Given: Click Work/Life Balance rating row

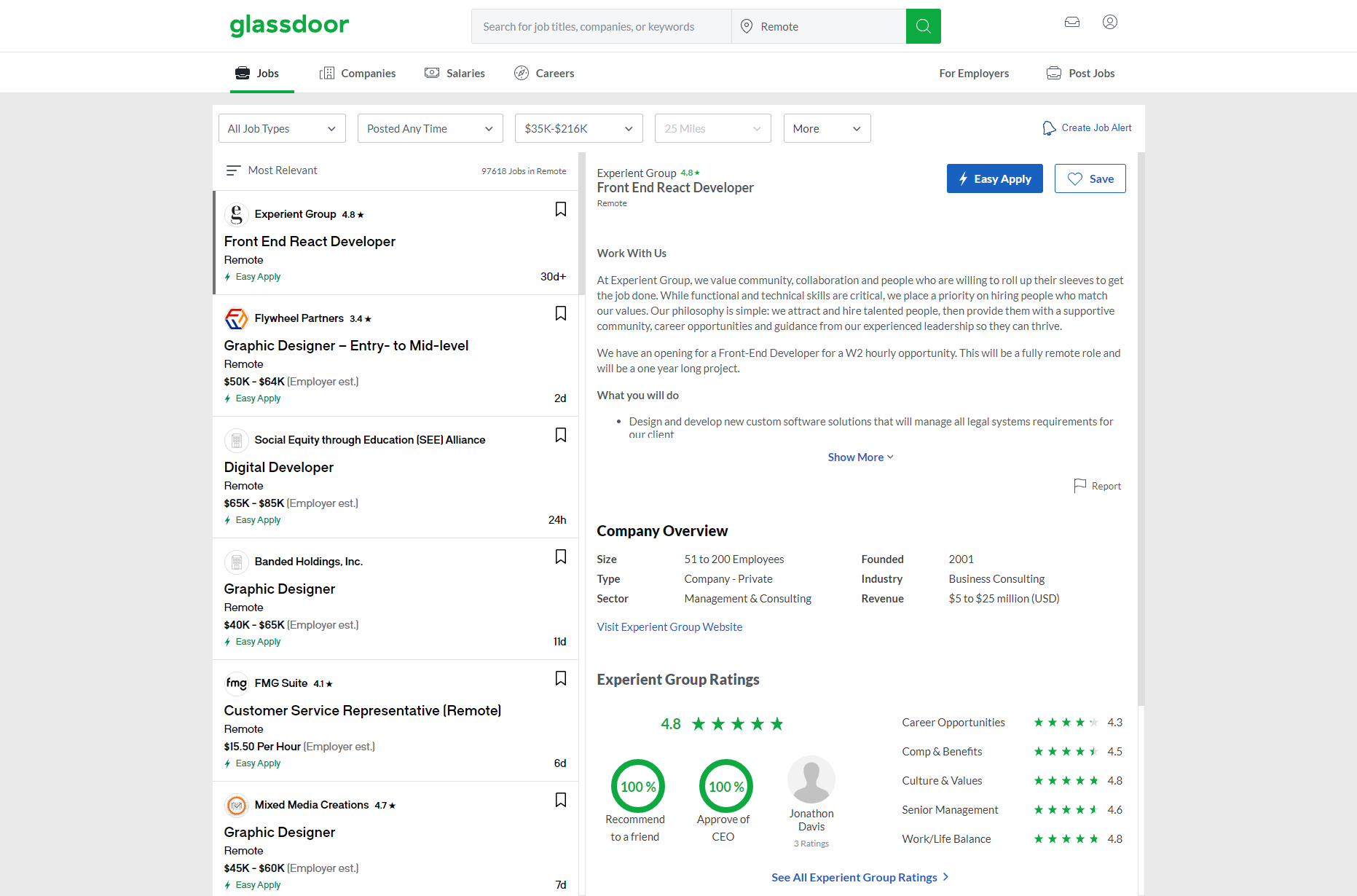Looking at the screenshot, I should 1012,838.
